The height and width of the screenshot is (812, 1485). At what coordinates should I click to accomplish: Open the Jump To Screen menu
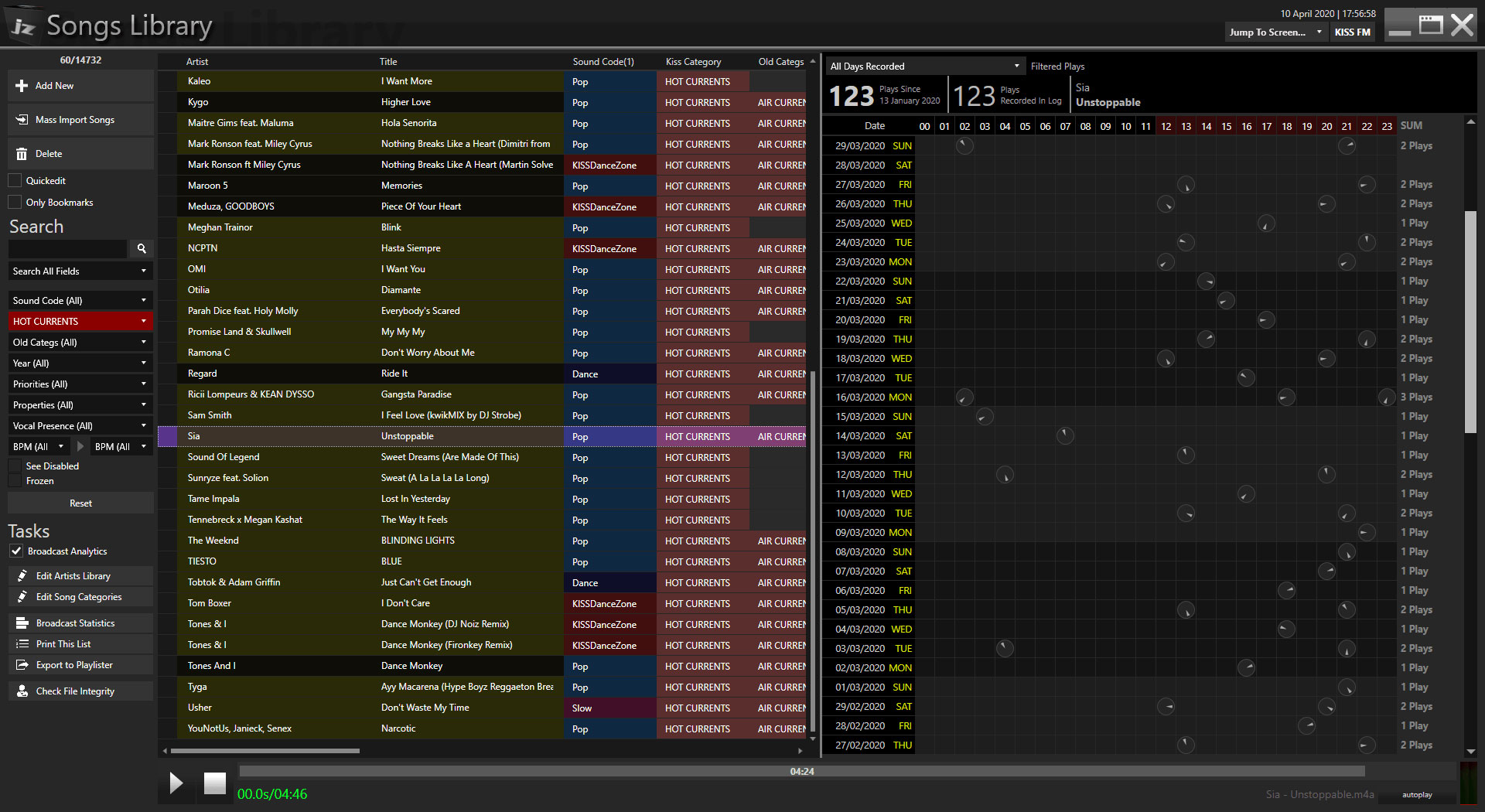click(x=1275, y=32)
